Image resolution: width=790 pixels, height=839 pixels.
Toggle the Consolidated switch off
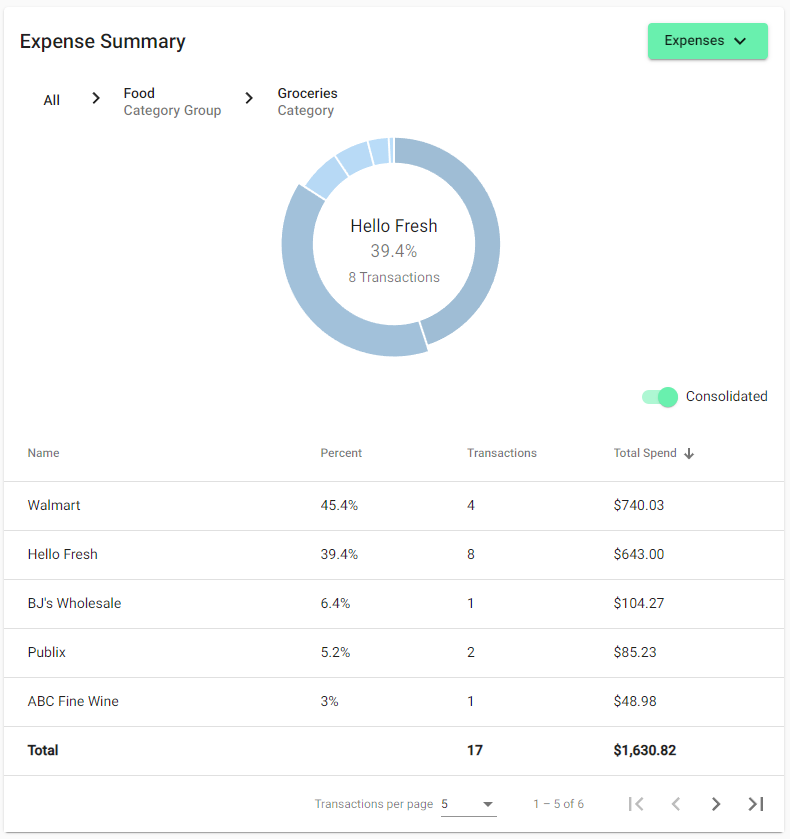point(659,397)
